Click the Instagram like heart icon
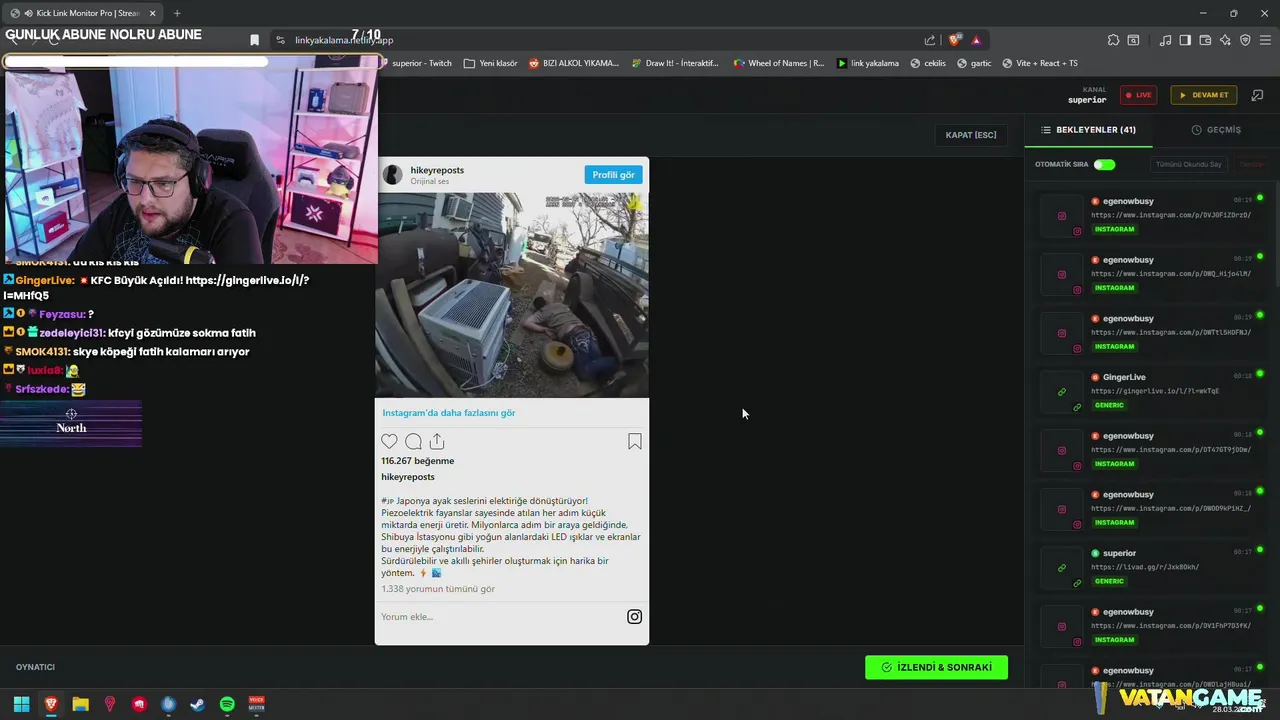Image resolution: width=1280 pixels, height=720 pixels. point(389,441)
